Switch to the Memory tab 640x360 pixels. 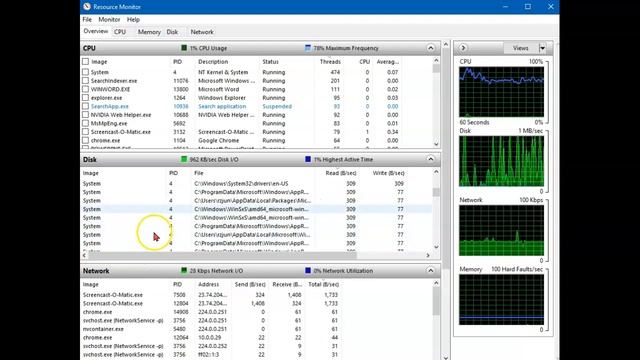tap(149, 32)
